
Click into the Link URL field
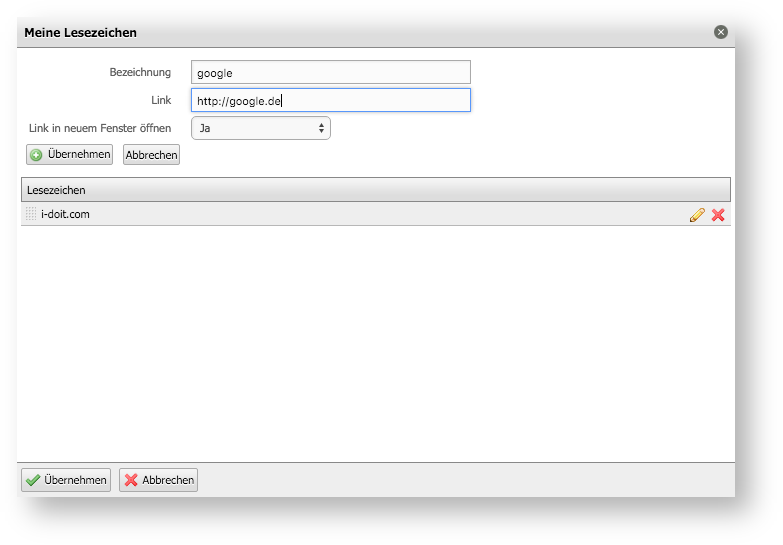[331, 100]
